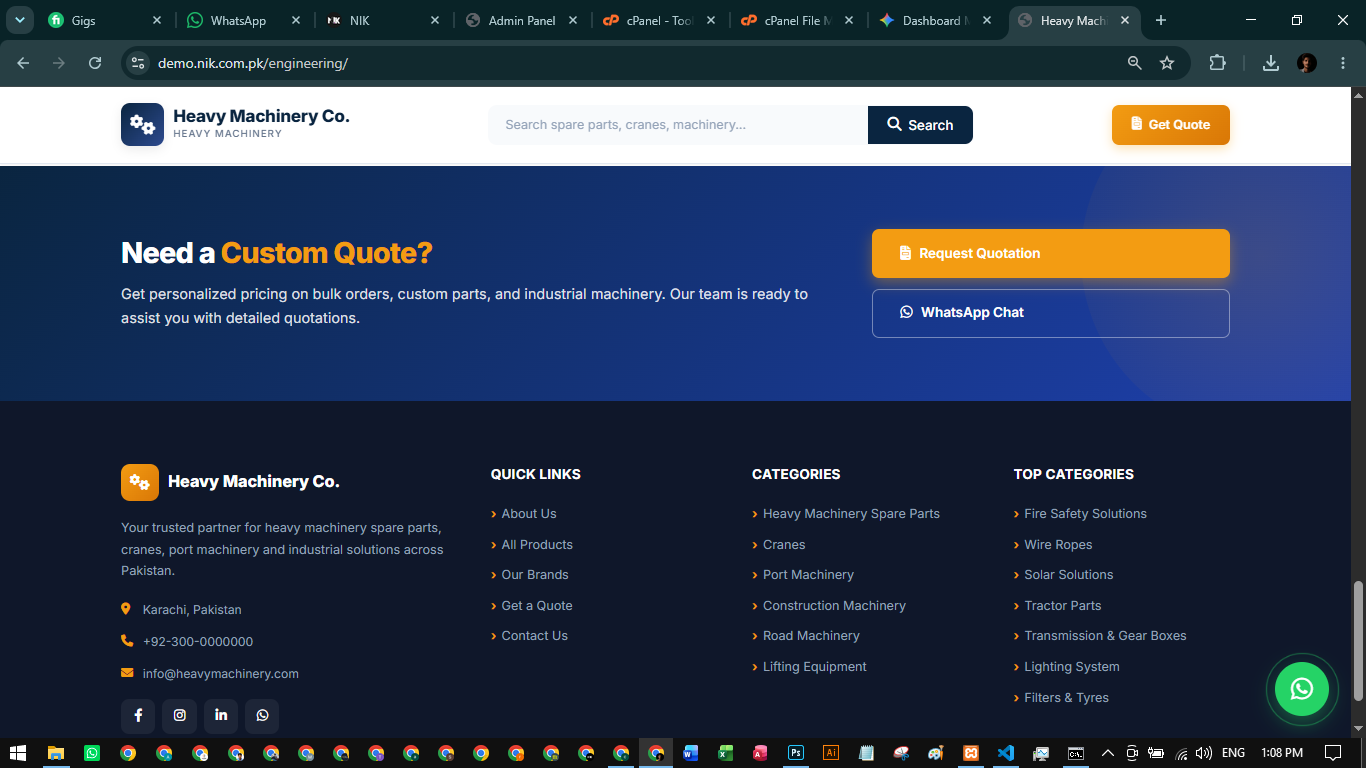1366x768 pixels.
Task: Click the Facebook icon in footer
Action: pyautogui.click(x=138, y=715)
